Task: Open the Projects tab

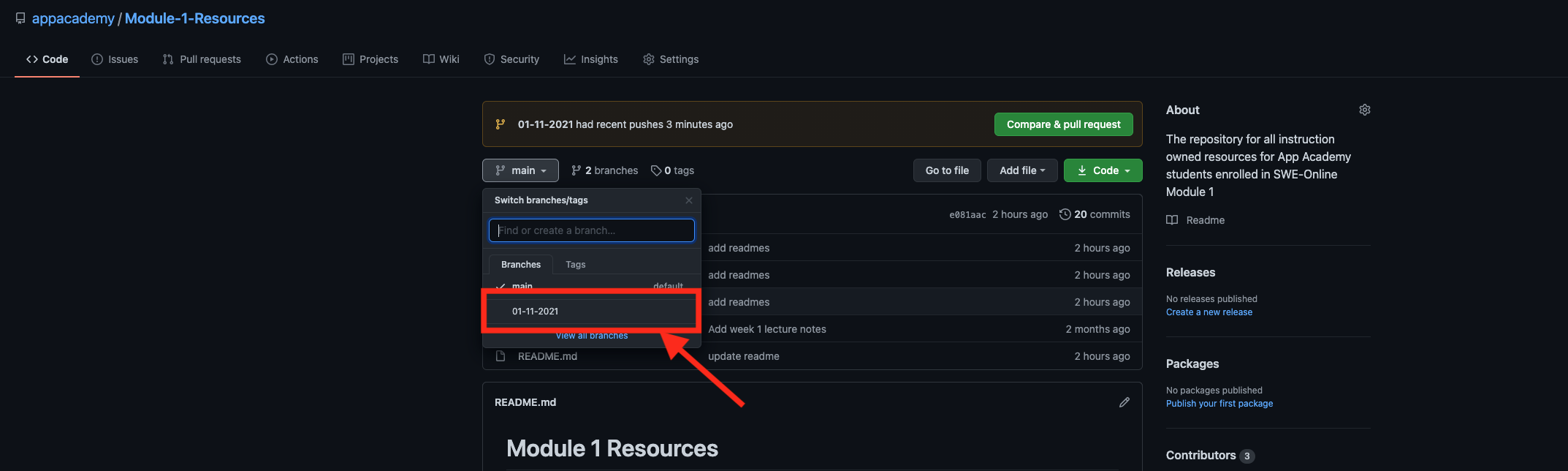Action: 370,59
